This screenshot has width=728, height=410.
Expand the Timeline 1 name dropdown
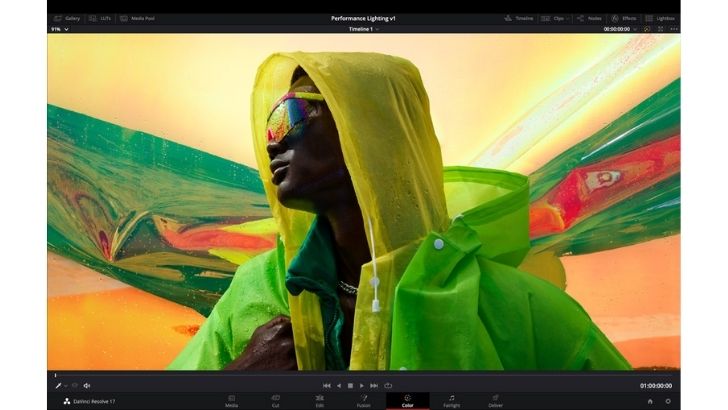378,29
